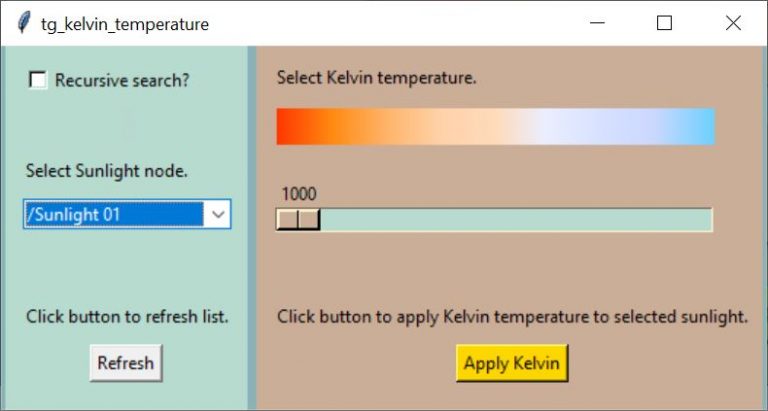Click the 'Recursive search?' label text
This screenshot has width=768, height=411.
click(122, 80)
